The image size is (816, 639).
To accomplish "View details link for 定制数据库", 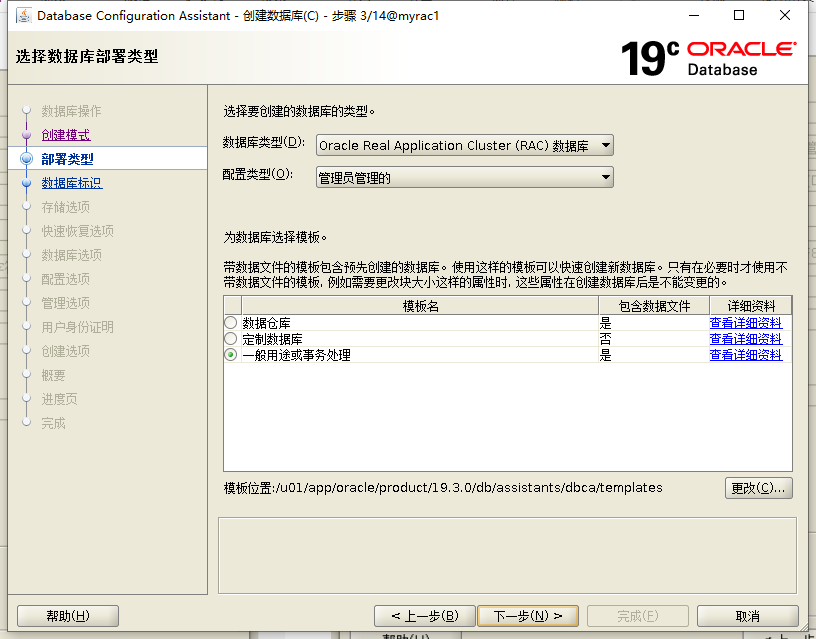I will point(746,339).
